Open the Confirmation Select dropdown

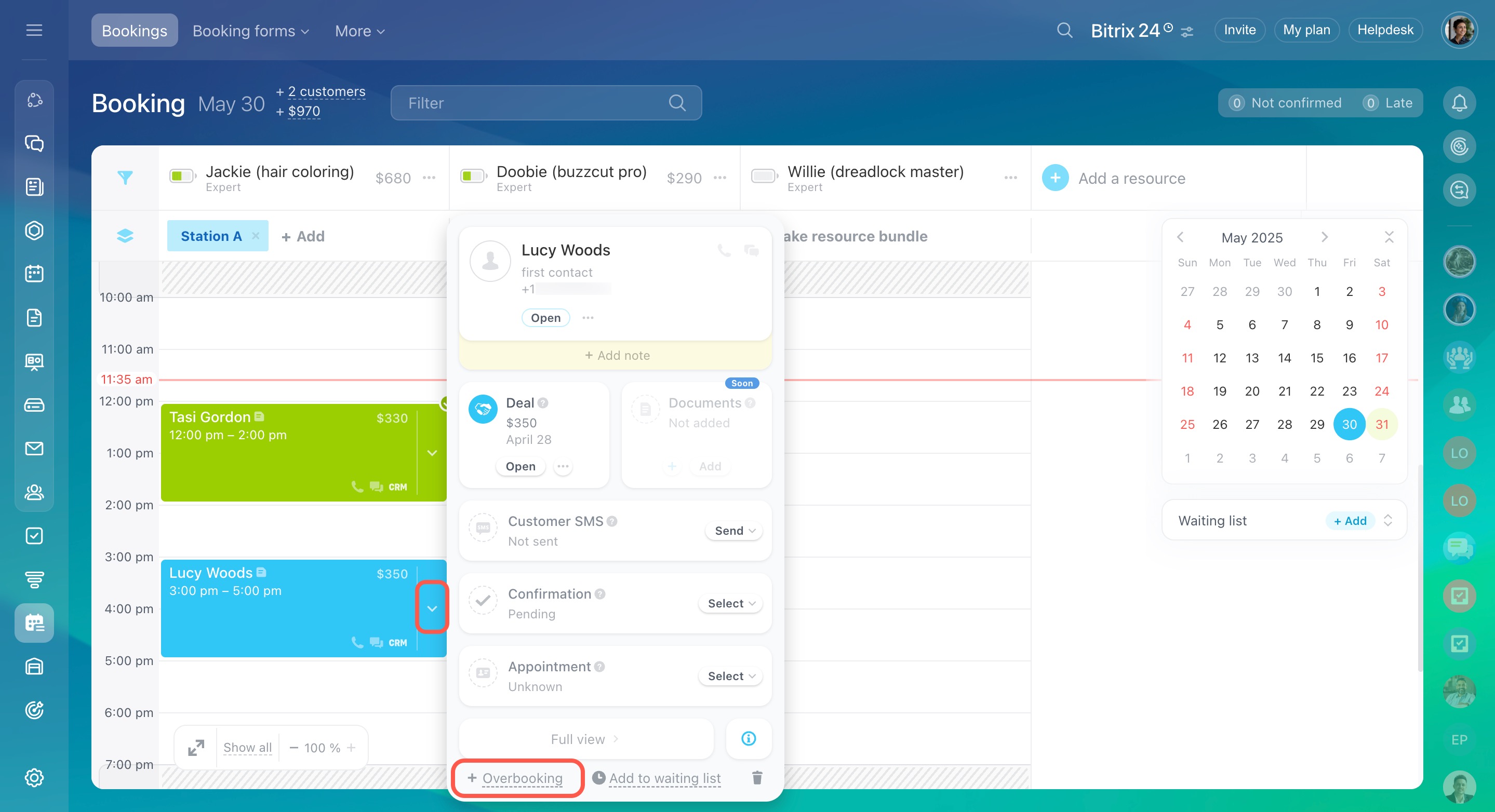[731, 603]
